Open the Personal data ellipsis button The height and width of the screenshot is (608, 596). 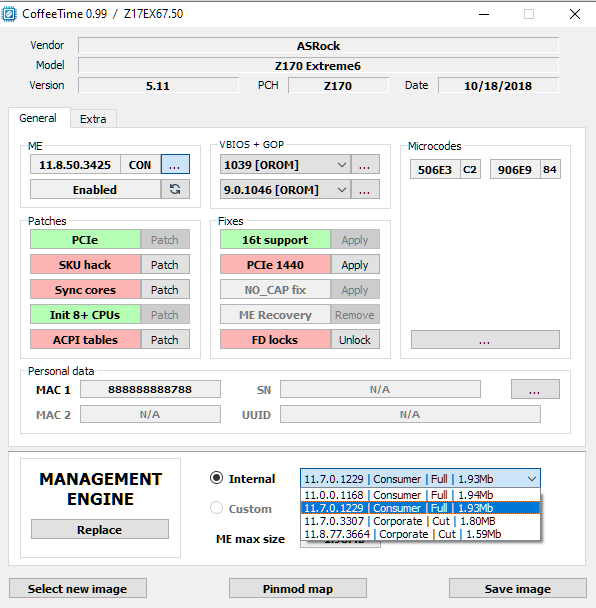point(535,389)
